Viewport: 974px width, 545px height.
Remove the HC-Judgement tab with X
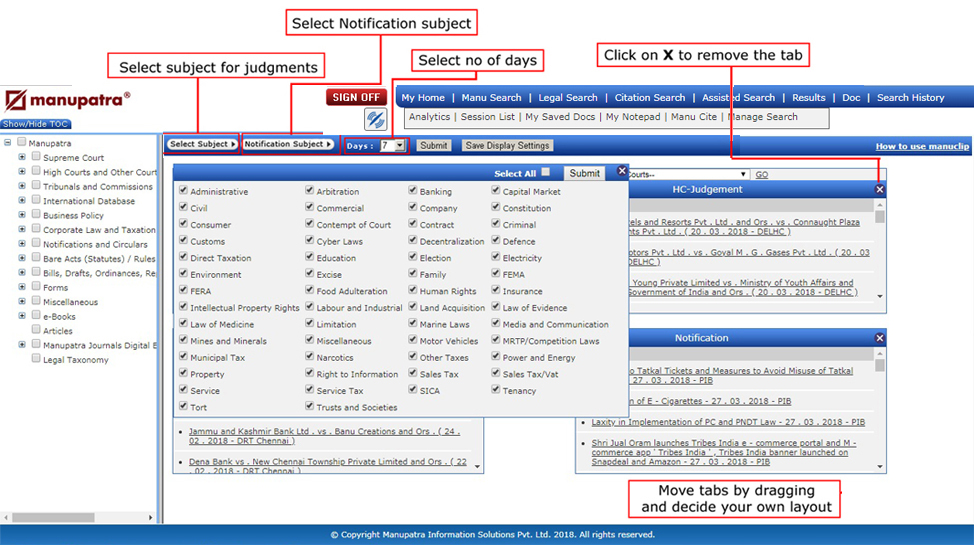click(x=879, y=190)
